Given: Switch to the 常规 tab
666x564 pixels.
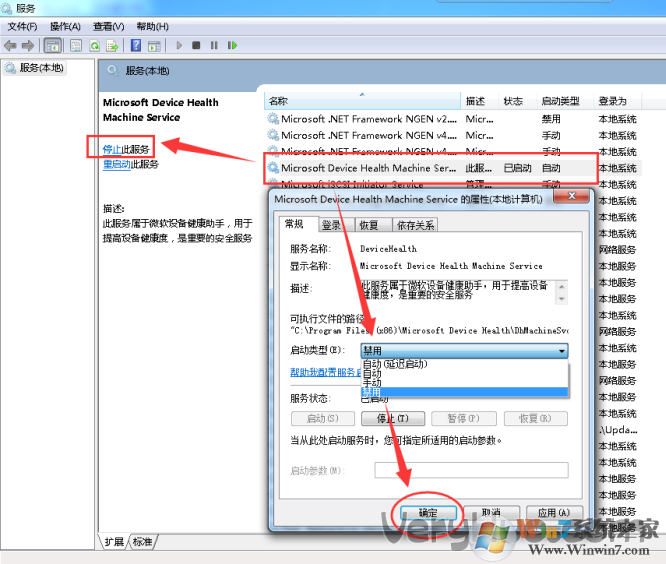Looking at the screenshot, I should click(x=294, y=224).
